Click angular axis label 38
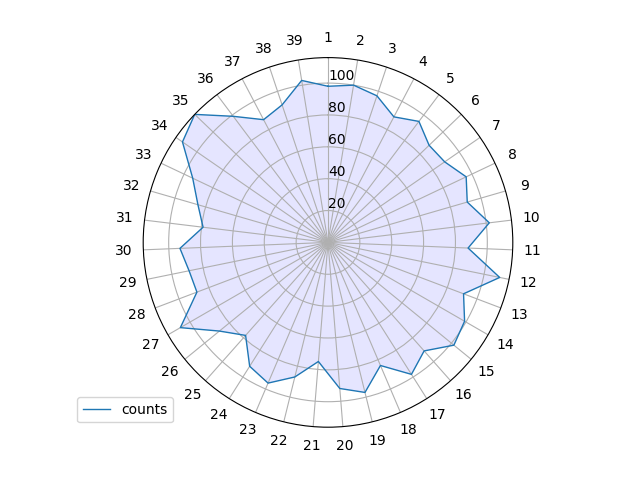The image size is (640, 480). 263,48
